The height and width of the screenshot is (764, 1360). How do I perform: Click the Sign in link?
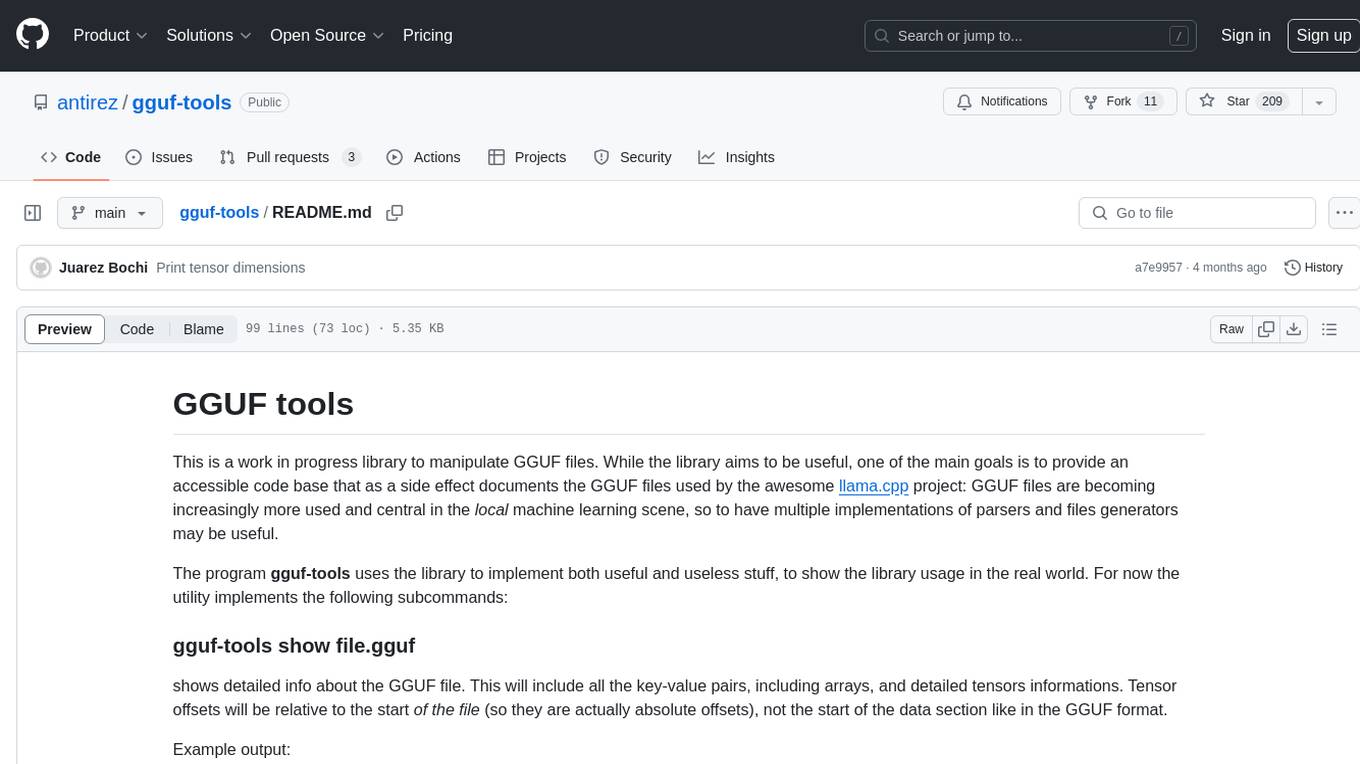1245,35
